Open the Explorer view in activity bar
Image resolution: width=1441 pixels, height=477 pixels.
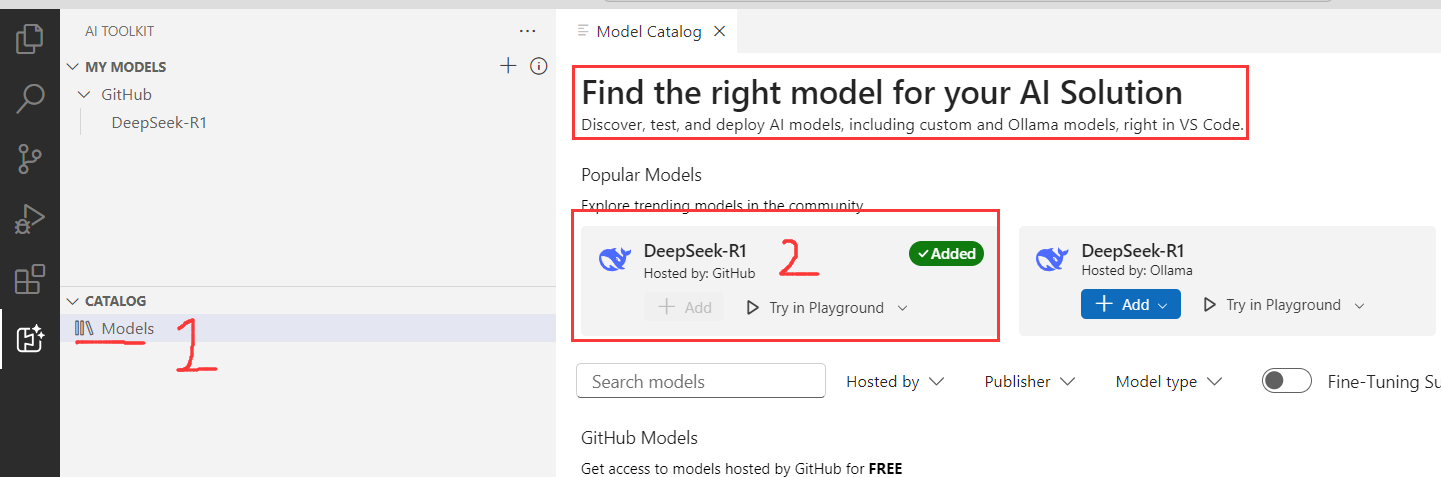30,39
